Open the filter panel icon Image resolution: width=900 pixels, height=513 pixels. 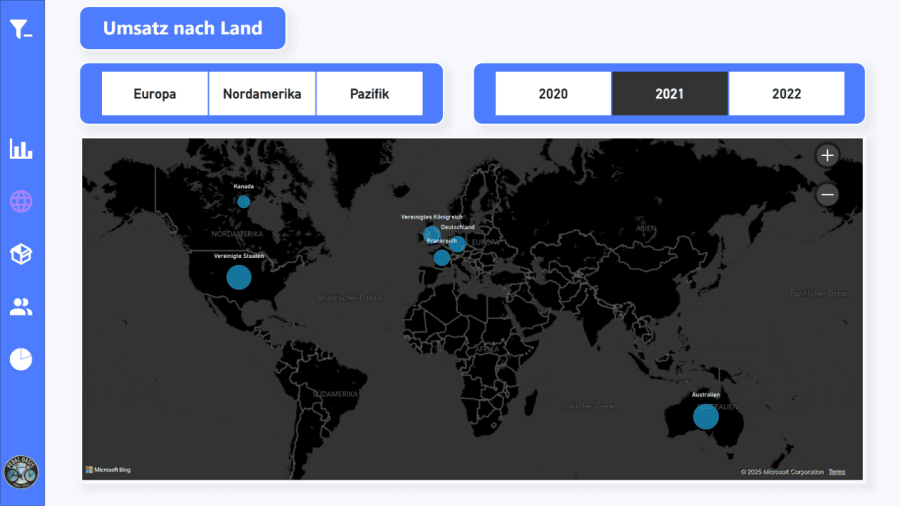21,29
